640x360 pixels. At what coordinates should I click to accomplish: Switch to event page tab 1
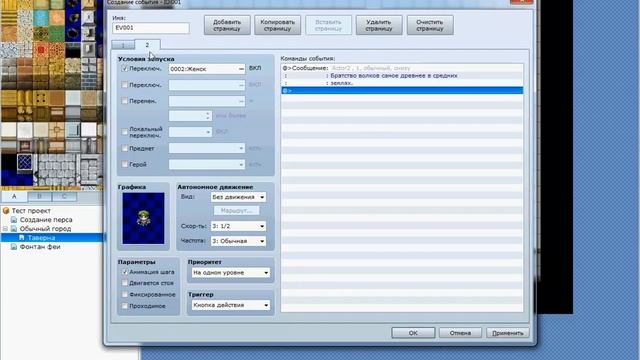click(x=123, y=45)
